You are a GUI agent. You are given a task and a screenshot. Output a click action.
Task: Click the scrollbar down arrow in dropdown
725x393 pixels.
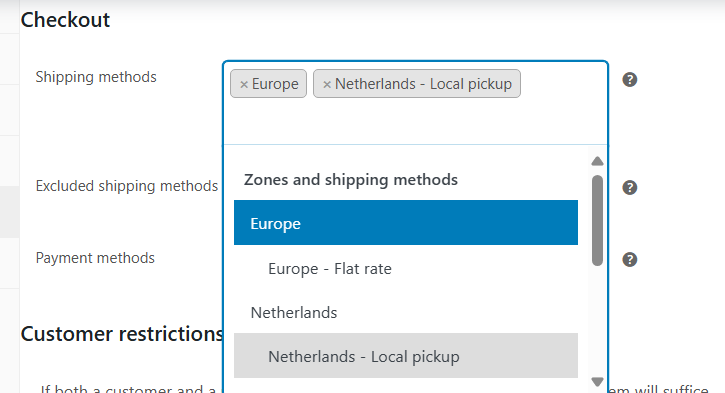(x=597, y=381)
